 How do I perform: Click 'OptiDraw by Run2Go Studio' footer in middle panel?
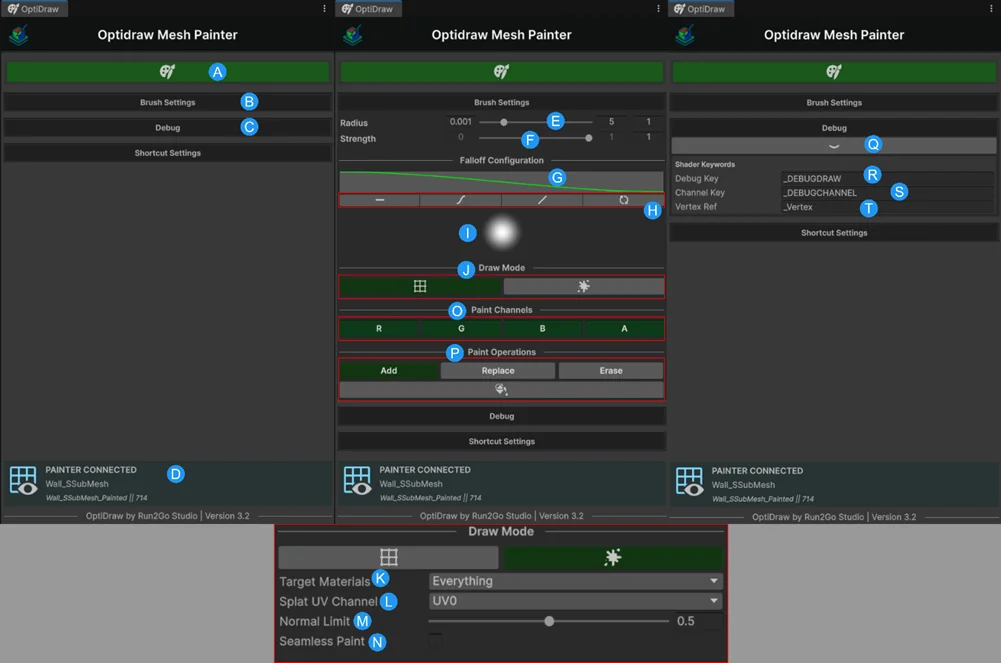coord(475,516)
